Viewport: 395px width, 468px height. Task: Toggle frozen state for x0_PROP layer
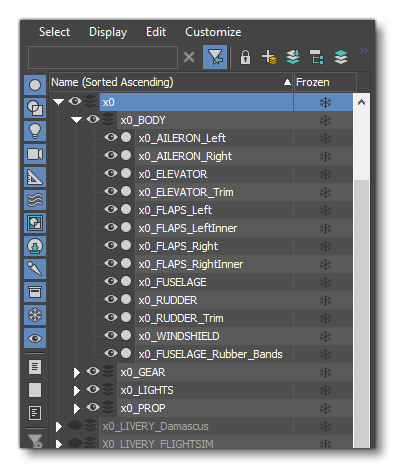325,408
